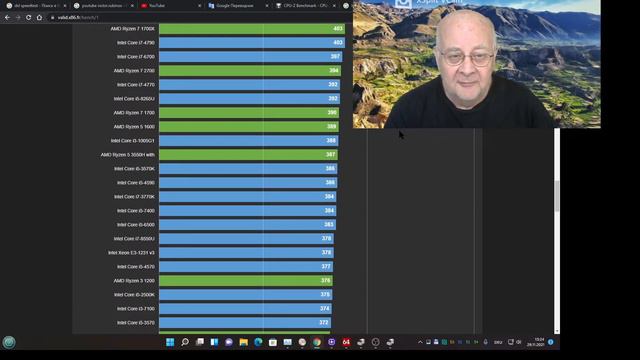Select the Intel Core i5-7400 label
This screenshot has height=360, width=640.
point(136,211)
